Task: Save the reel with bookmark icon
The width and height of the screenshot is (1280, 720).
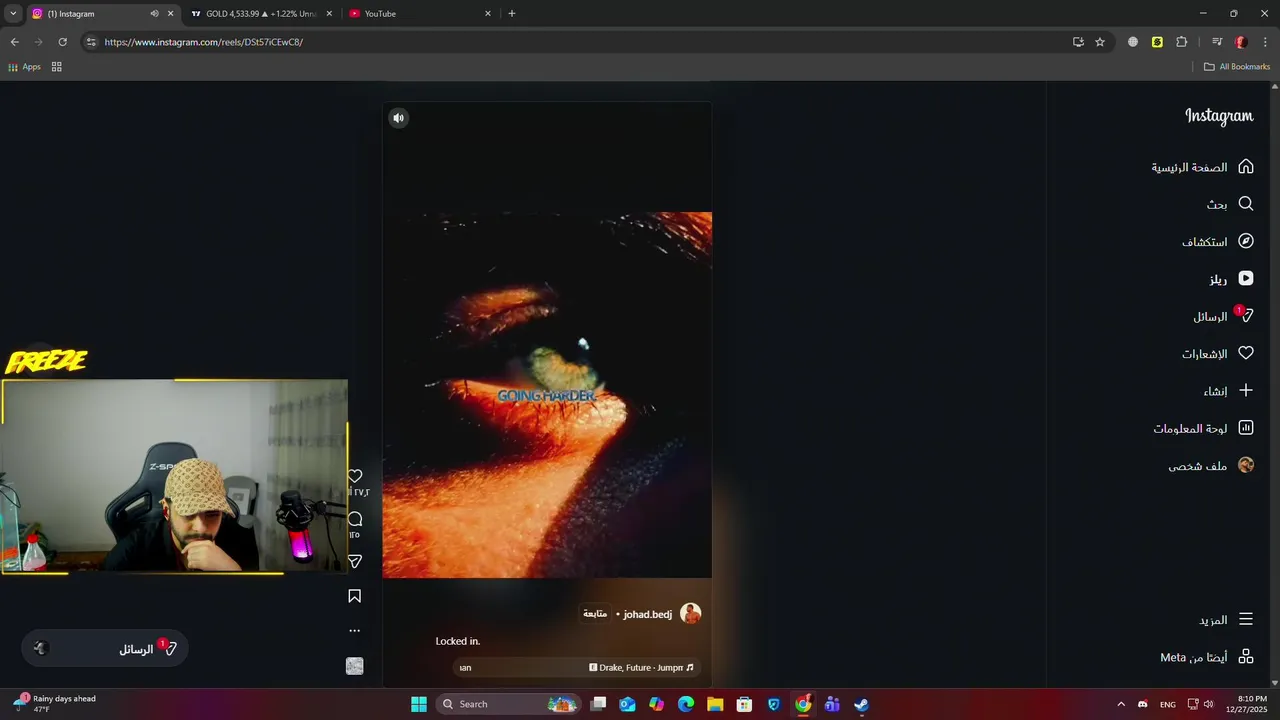Action: point(355,596)
